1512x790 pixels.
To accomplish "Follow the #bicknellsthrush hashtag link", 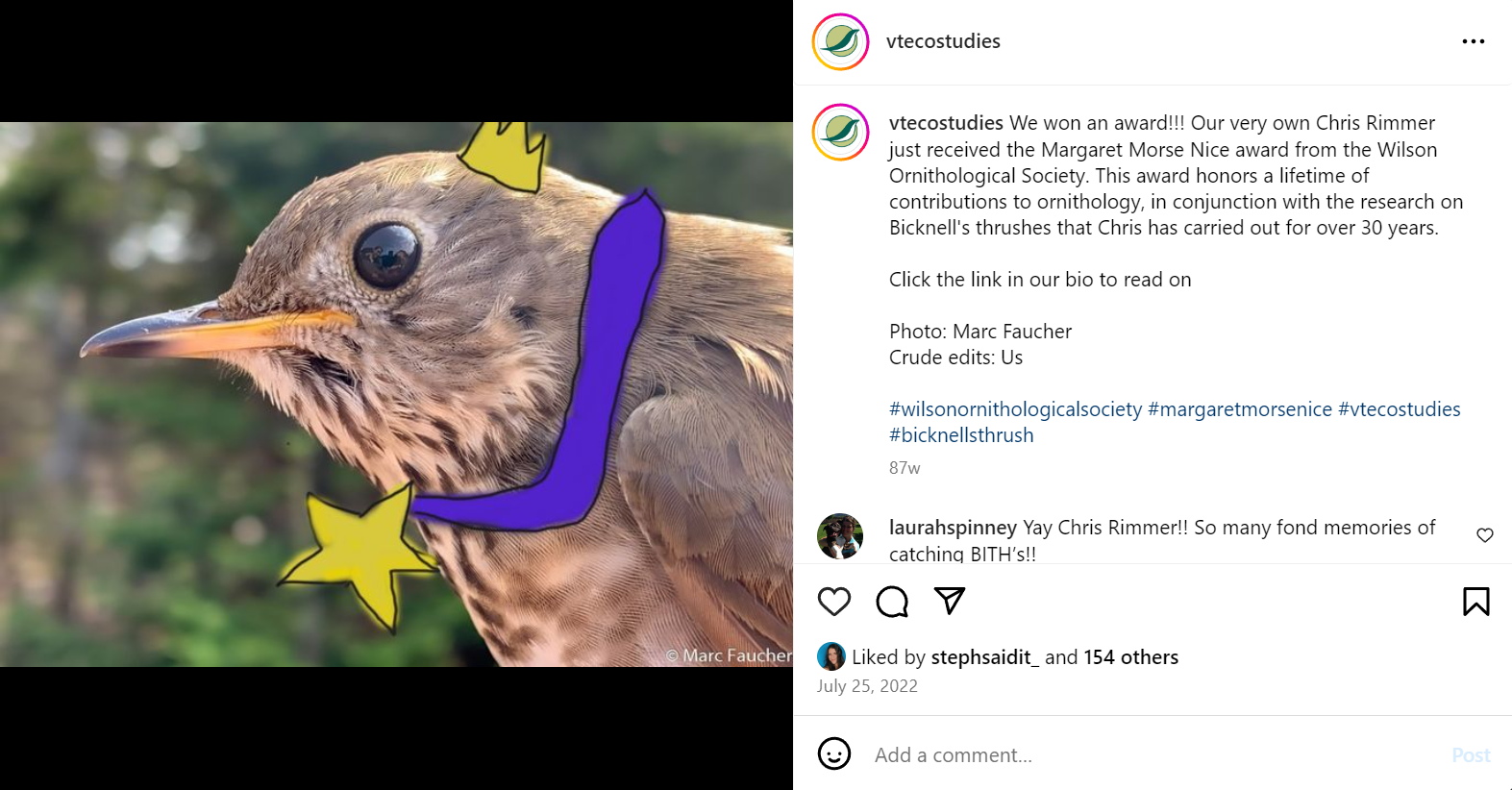I will pyautogui.click(x=961, y=435).
